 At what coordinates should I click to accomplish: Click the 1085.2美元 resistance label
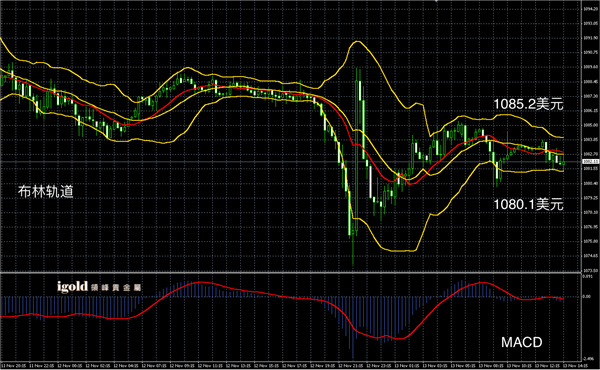[528, 104]
